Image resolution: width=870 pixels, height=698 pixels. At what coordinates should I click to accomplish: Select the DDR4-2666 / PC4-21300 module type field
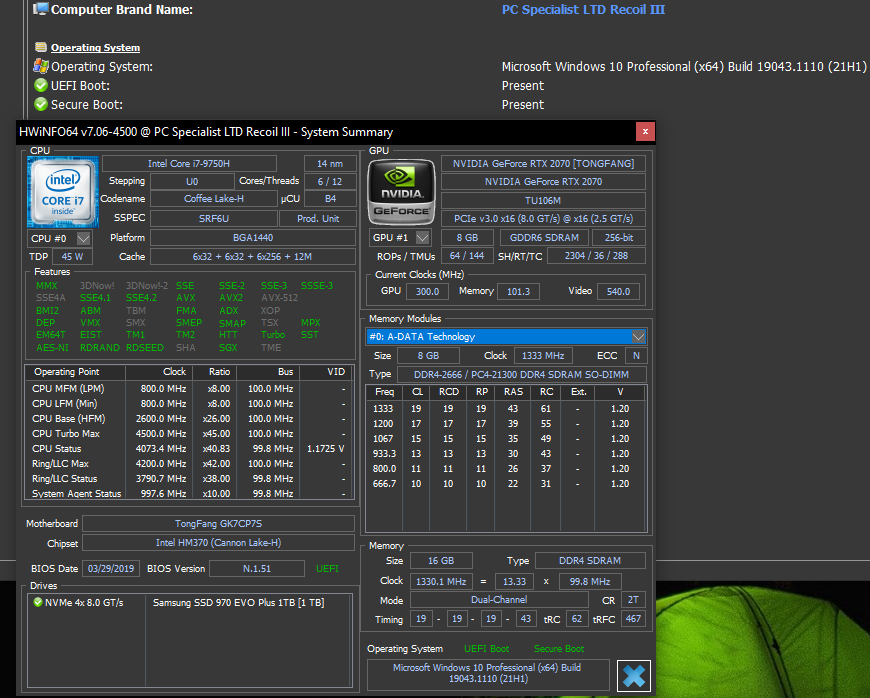(522, 375)
